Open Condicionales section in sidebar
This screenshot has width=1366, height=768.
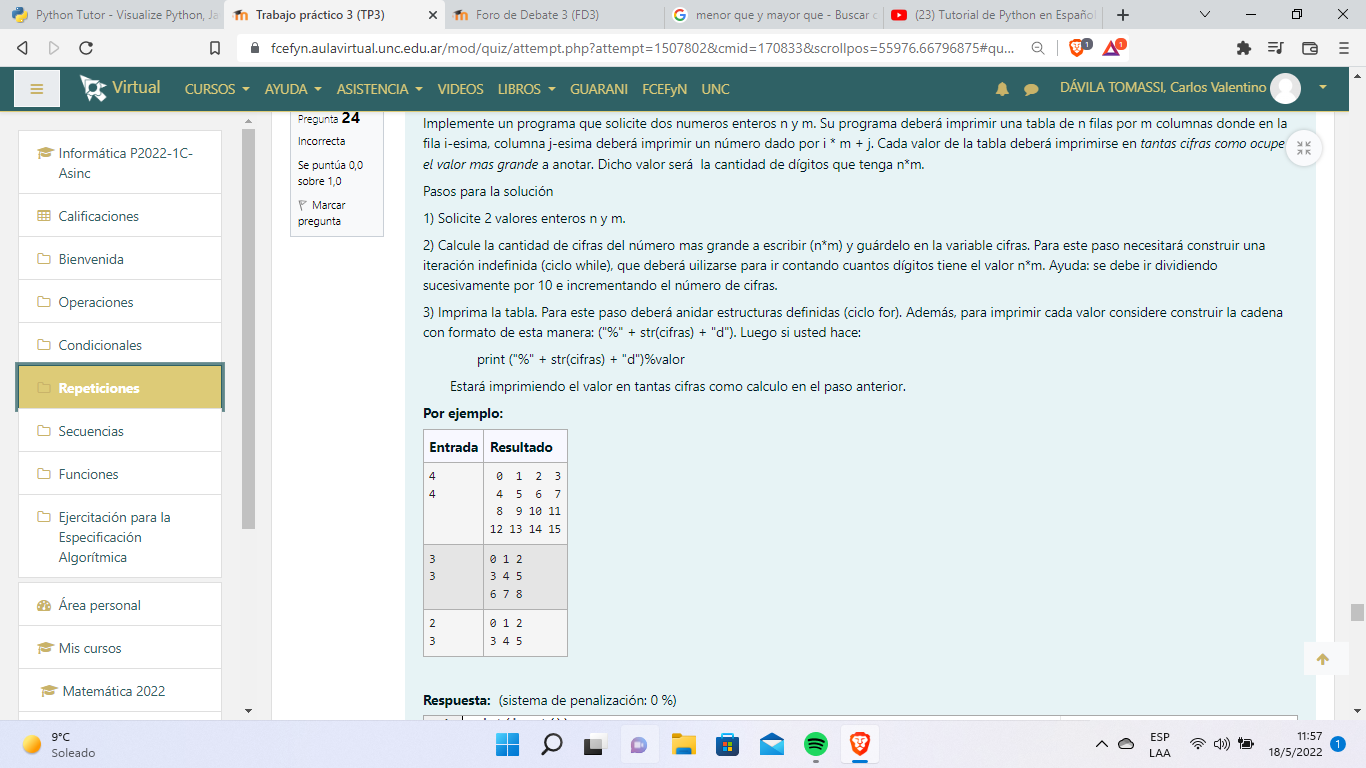(x=119, y=345)
